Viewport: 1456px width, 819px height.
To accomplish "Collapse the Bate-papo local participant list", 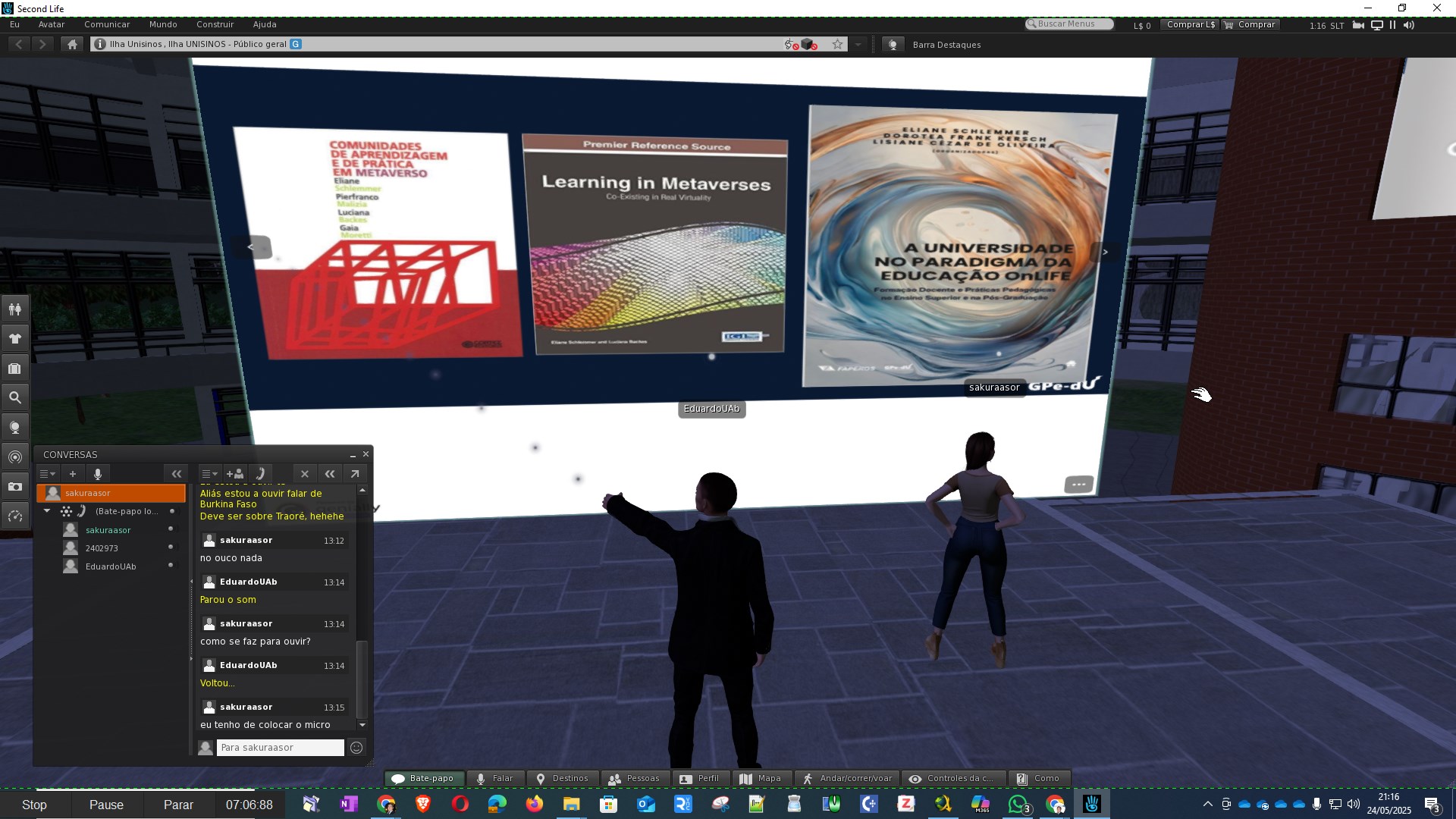I will [x=47, y=511].
